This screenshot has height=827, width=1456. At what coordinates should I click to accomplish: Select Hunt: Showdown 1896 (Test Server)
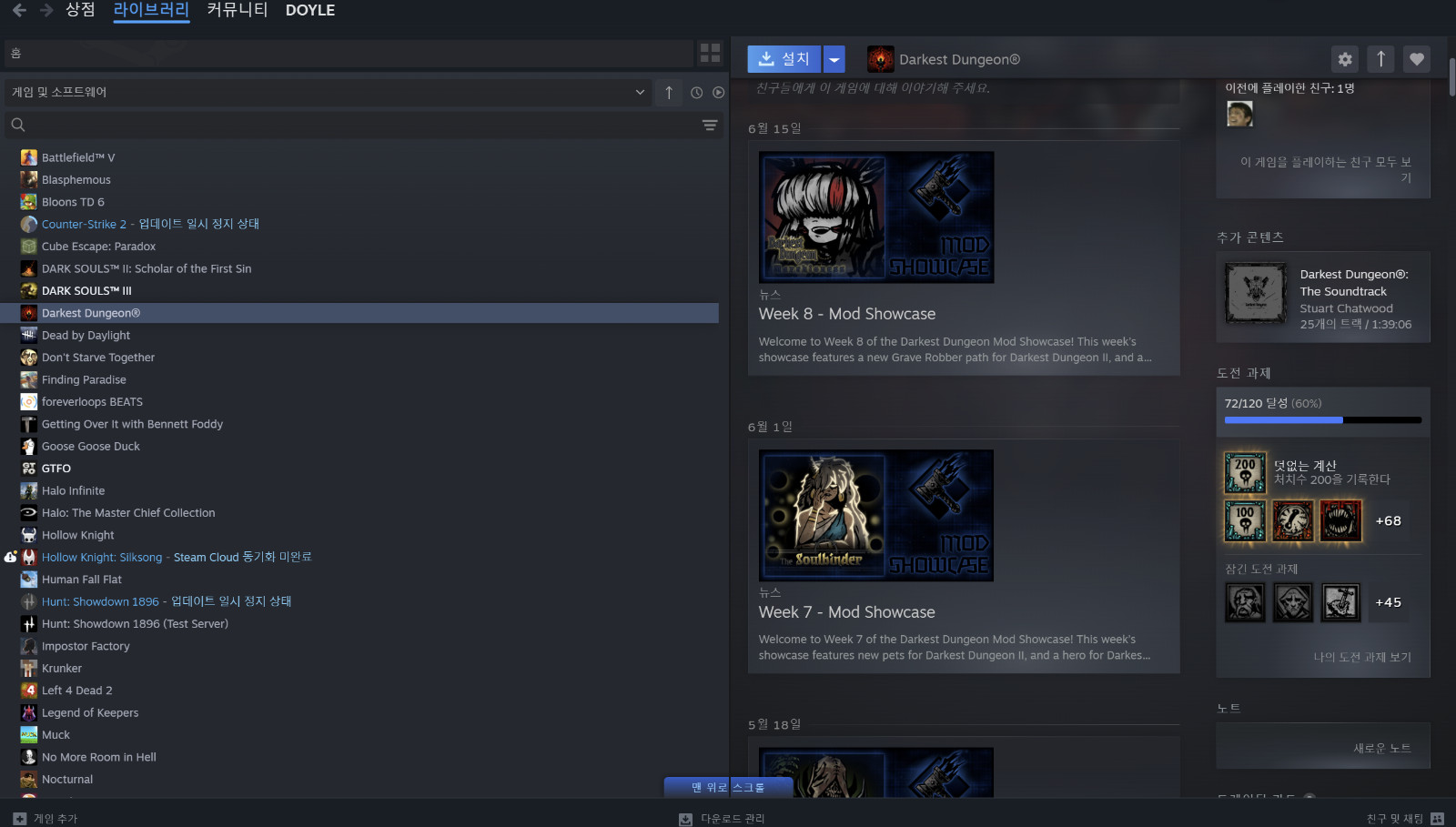click(135, 624)
